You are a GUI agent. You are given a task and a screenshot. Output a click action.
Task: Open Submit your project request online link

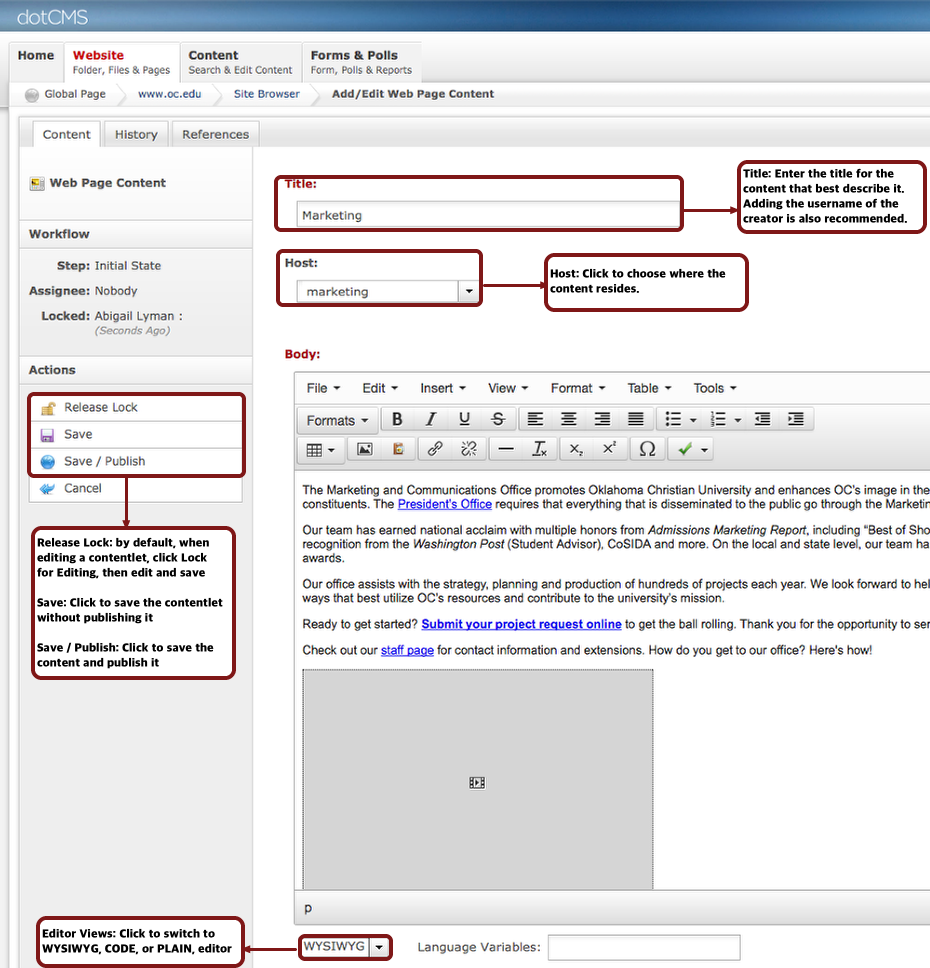[x=521, y=624]
